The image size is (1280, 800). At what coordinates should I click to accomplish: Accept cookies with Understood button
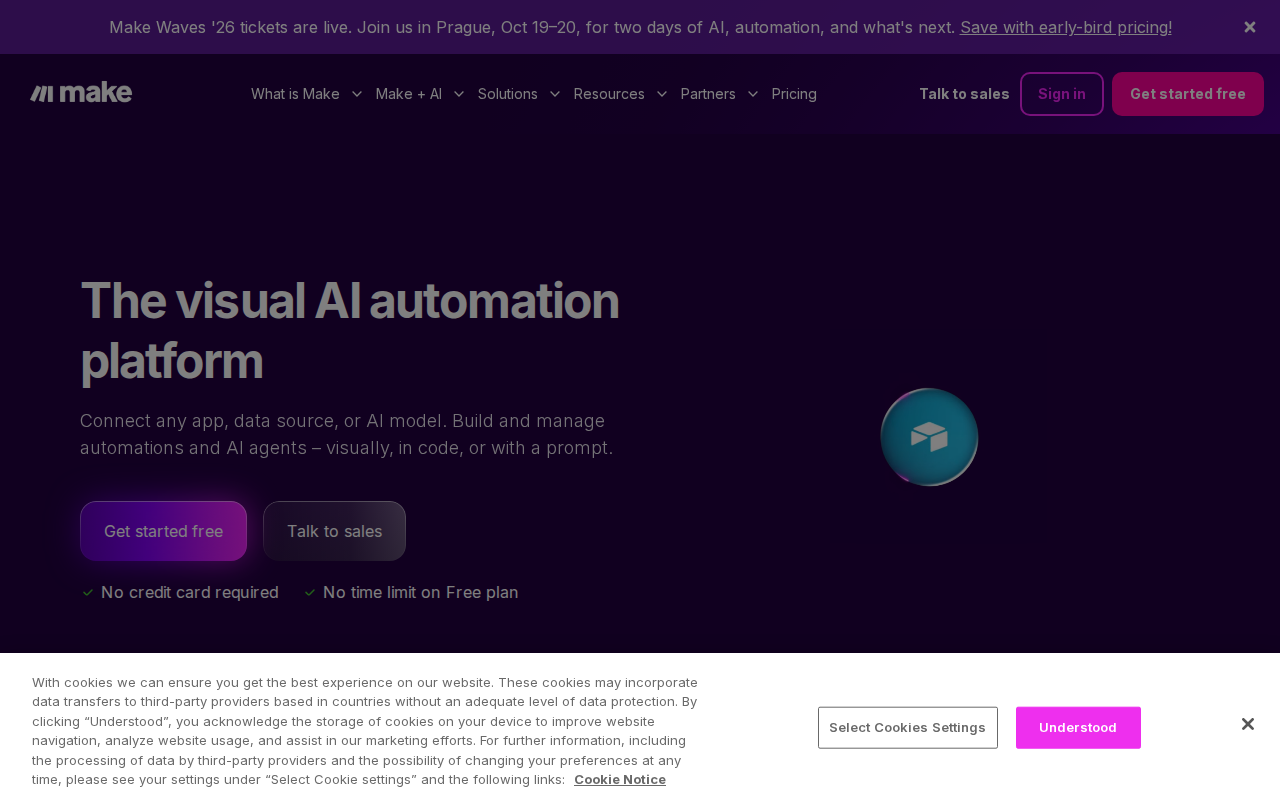[x=1078, y=728]
